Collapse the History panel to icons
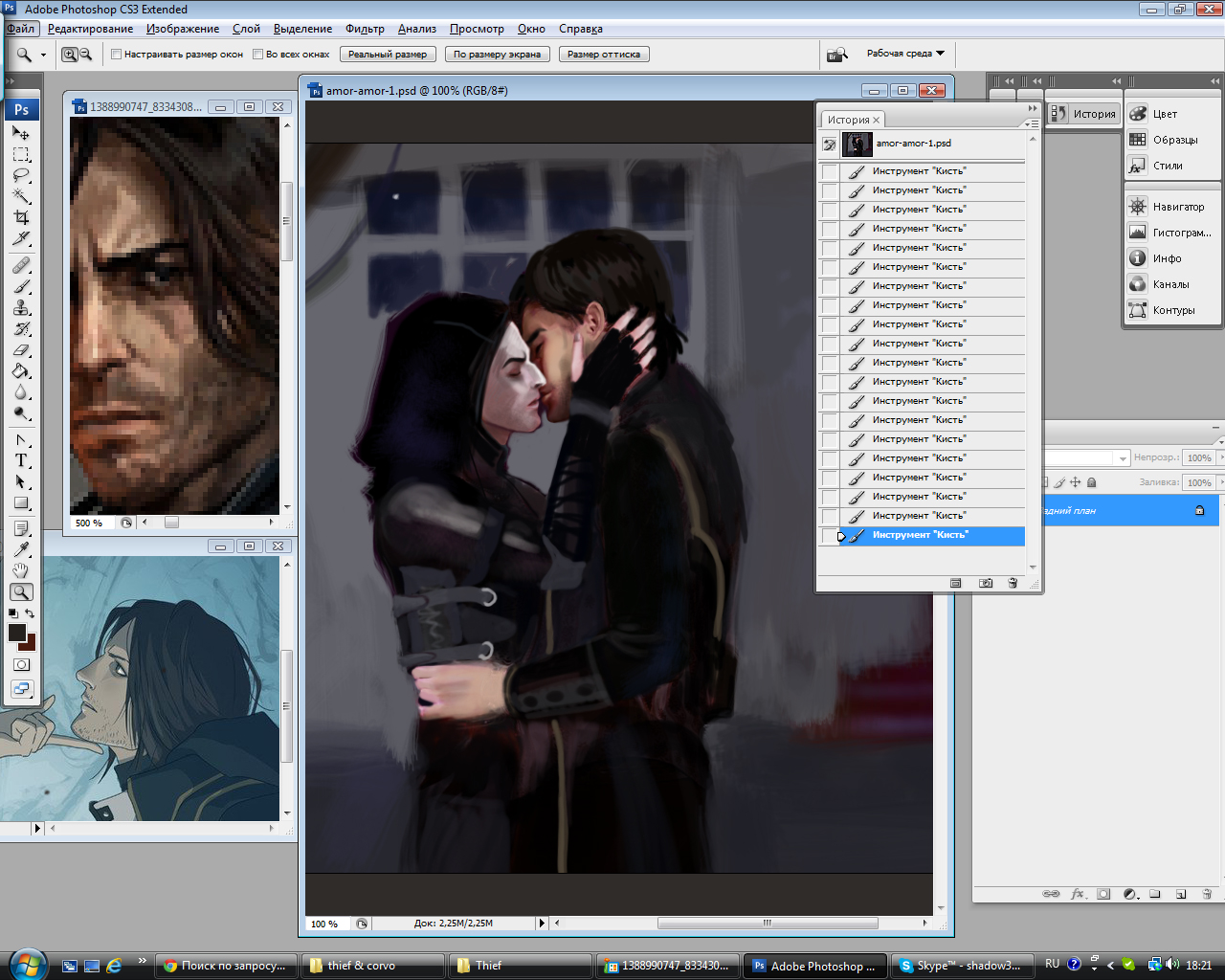The height and width of the screenshot is (980, 1225). pos(1033,108)
